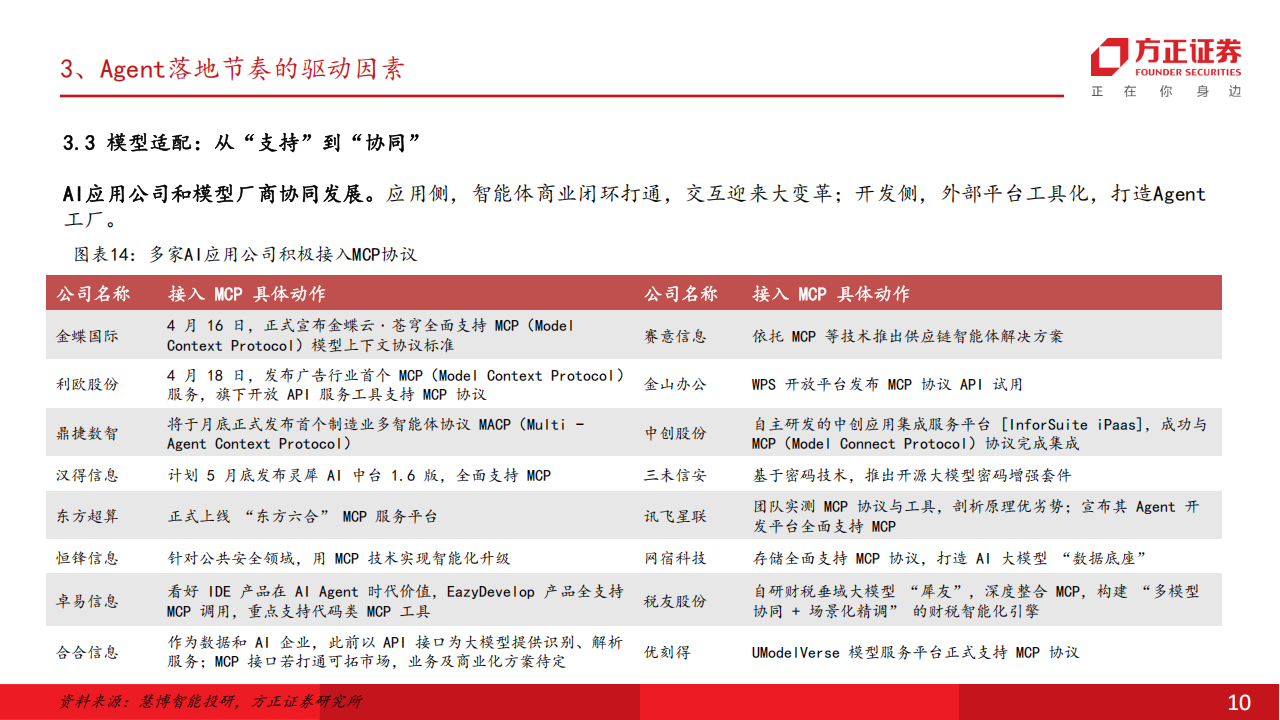Click the InforSuite iPaas integration description
Image resolution: width=1280 pixels, height=720 pixels.
pyautogui.click(x=979, y=434)
